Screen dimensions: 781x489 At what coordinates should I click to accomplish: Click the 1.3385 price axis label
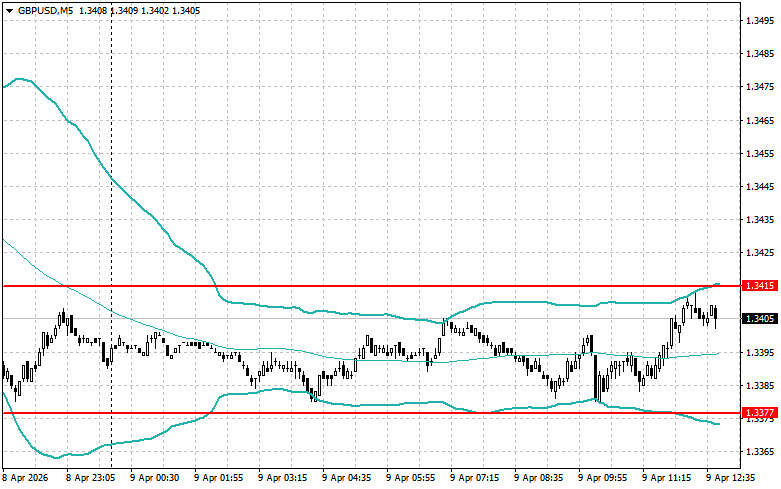coord(760,385)
